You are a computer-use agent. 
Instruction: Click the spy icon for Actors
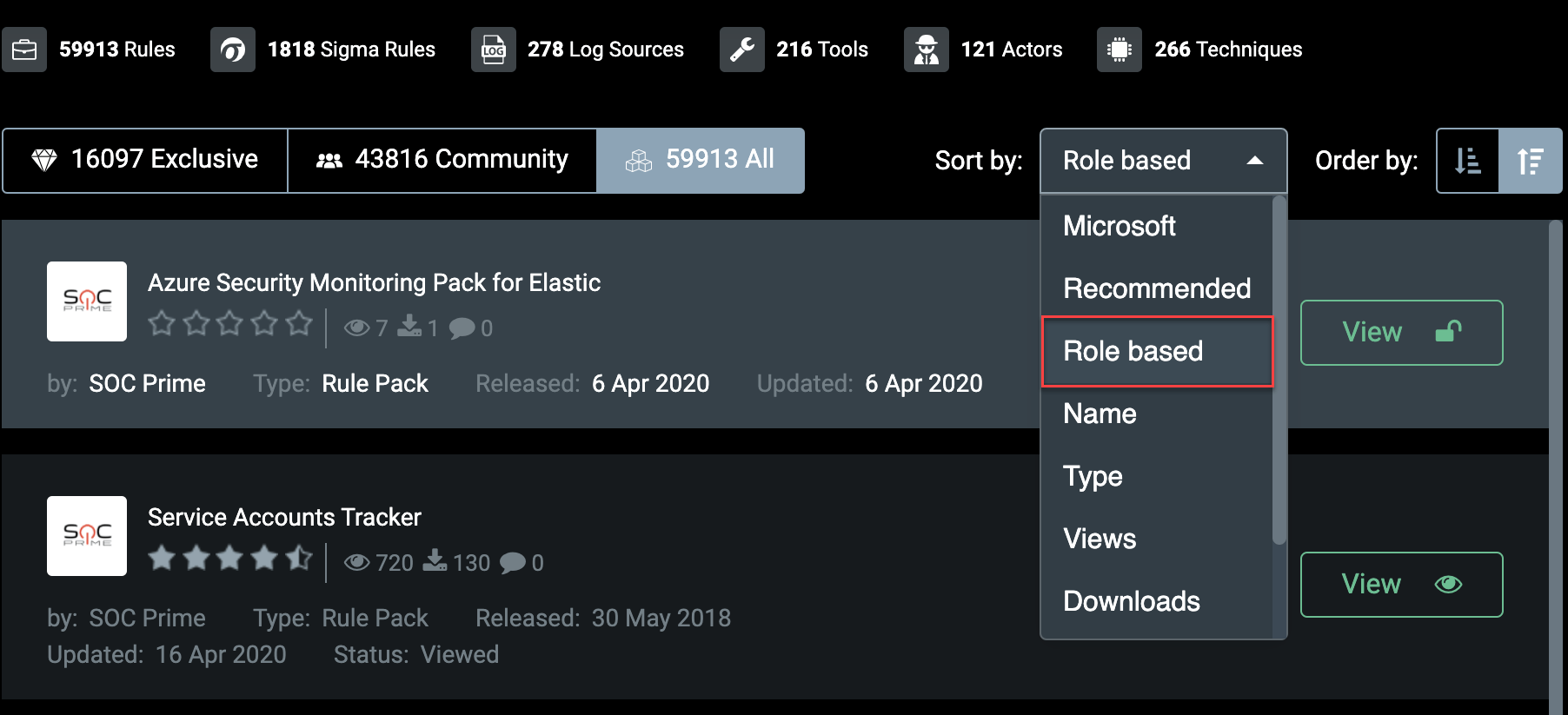[927, 50]
